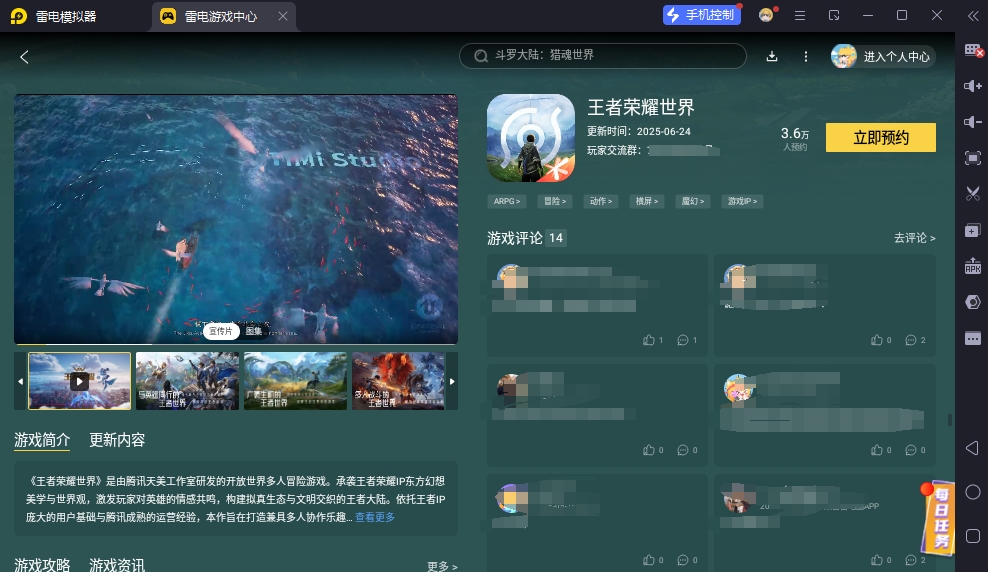The image size is (988, 572).
Task: Decrease volume with the speaker minus icon
Action: pos(973,122)
